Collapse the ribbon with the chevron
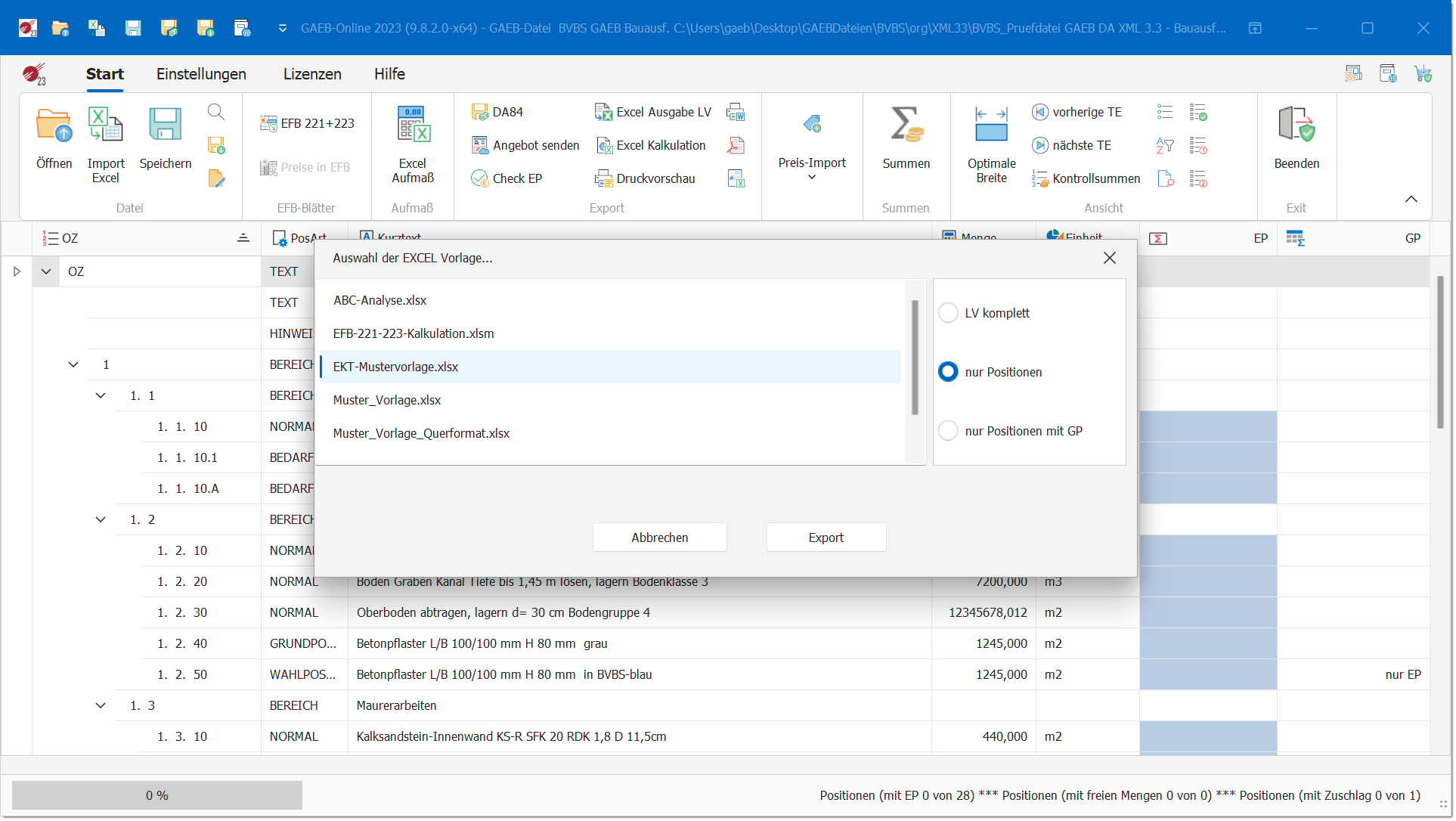 (1411, 199)
